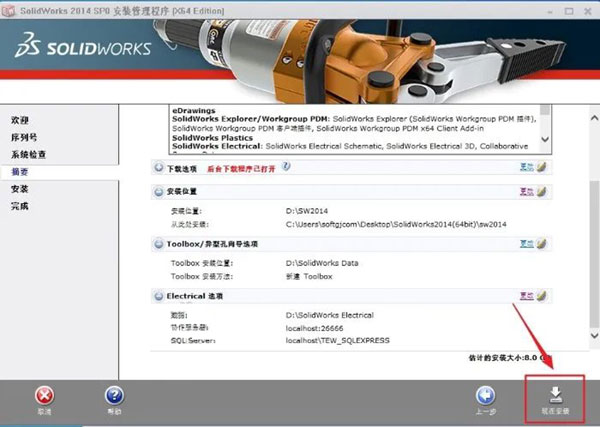Click the help icon beside 下载选项

[286, 166]
